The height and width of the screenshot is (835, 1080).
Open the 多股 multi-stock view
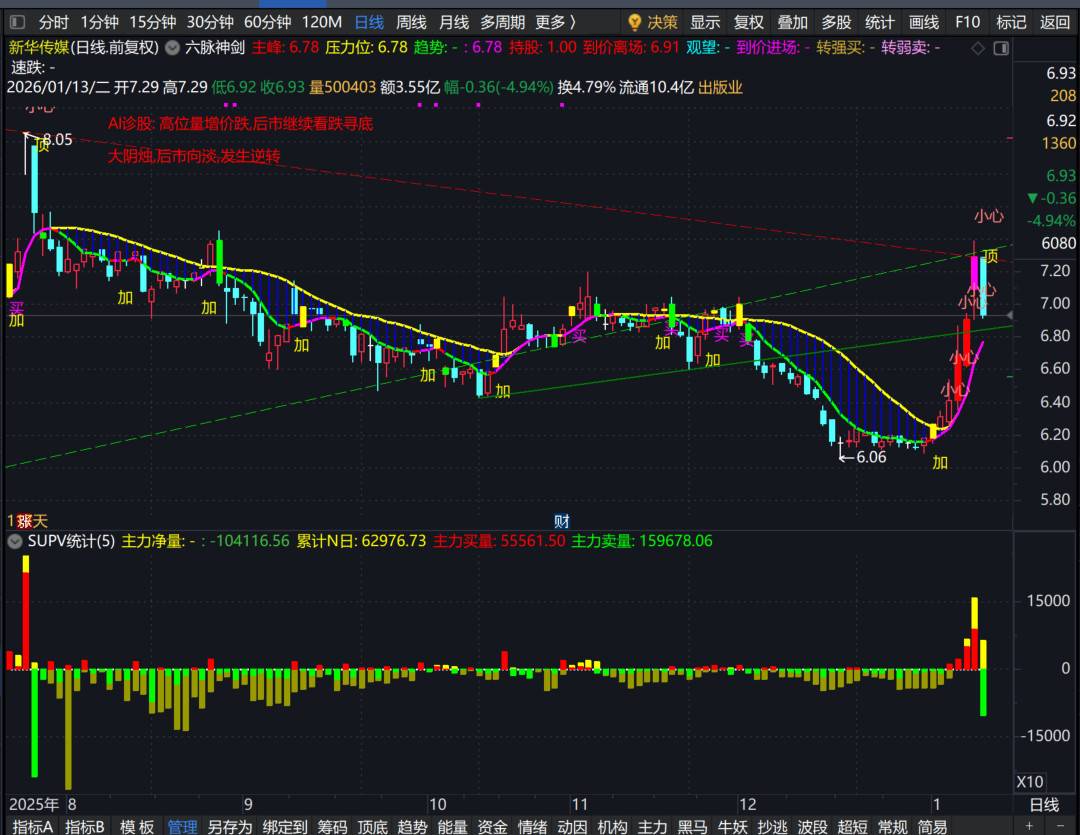[x=836, y=23]
